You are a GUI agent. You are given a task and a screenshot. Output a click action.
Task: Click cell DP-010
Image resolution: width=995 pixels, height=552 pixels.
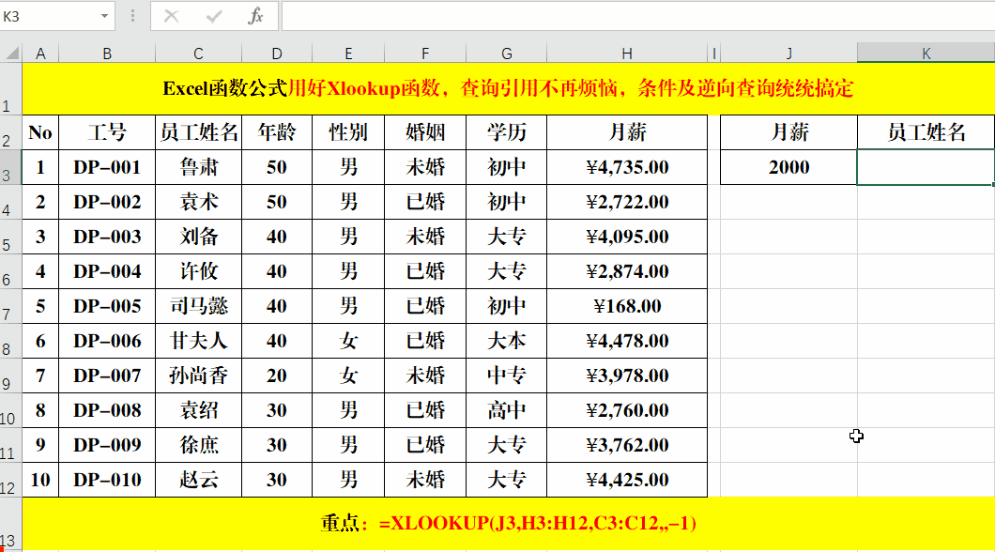[x=107, y=480]
